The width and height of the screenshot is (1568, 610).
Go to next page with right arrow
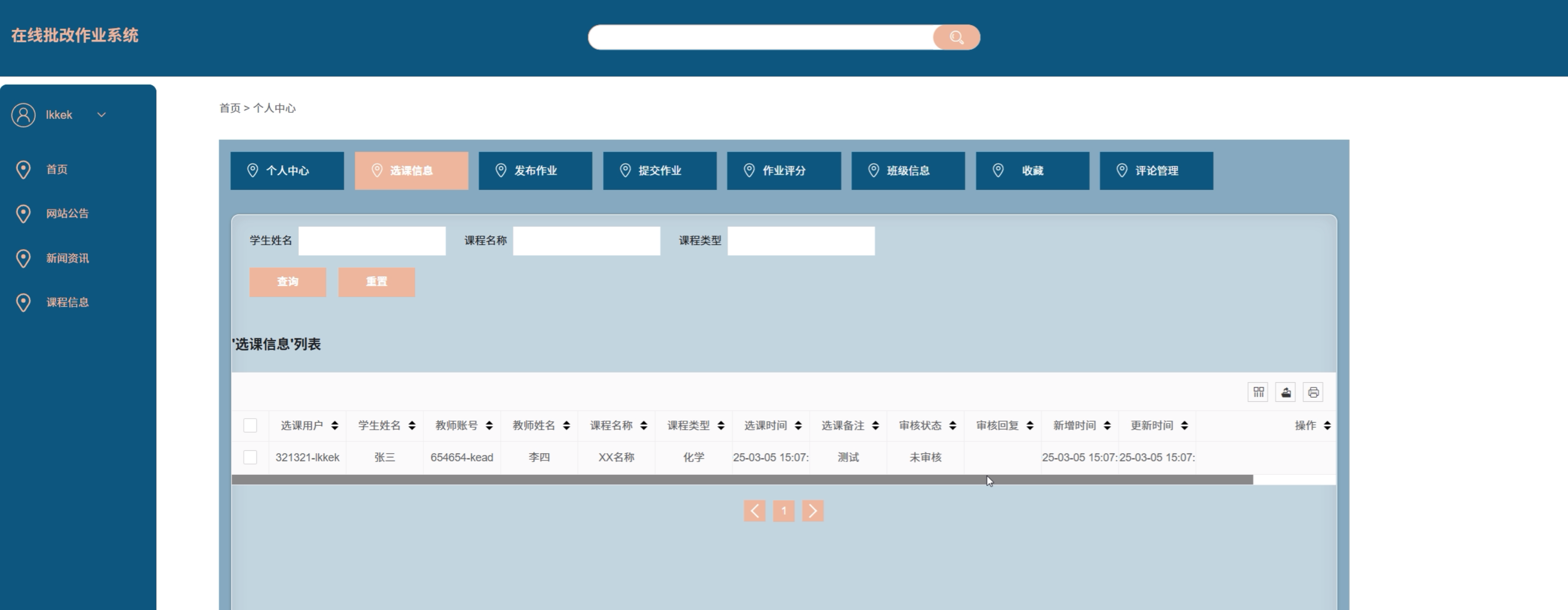[813, 511]
